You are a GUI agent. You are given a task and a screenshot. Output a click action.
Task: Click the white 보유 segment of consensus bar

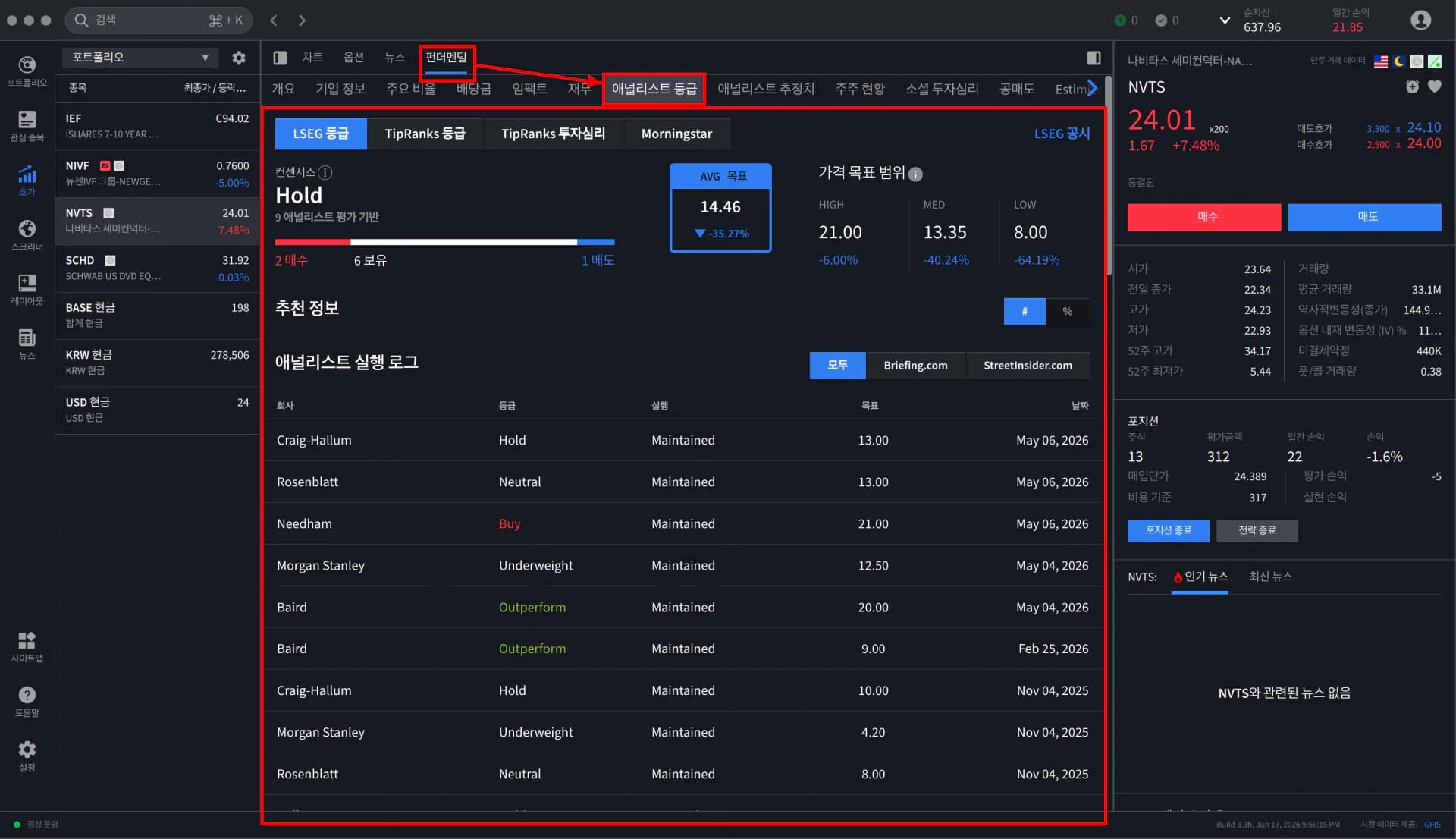click(x=463, y=242)
